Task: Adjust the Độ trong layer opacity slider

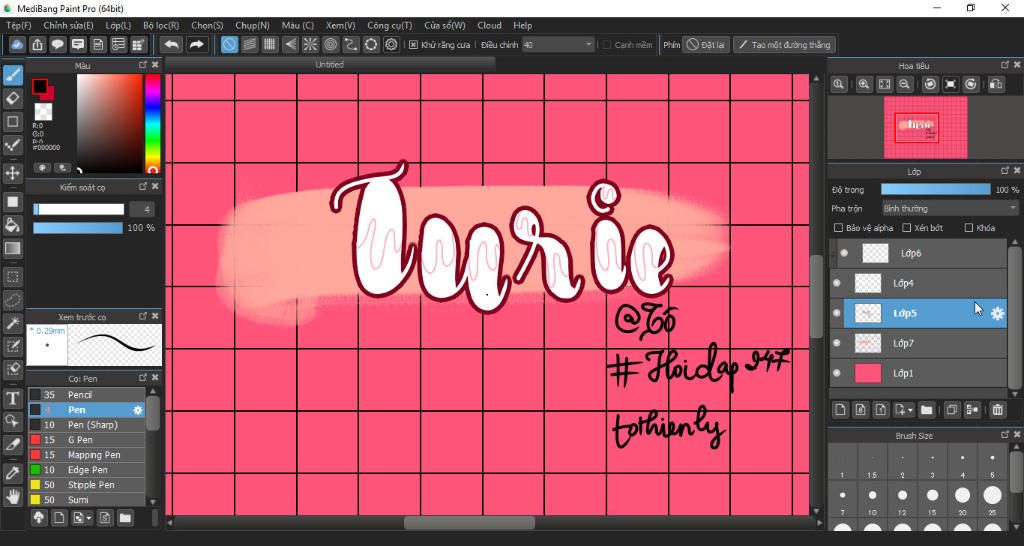Action: coord(935,189)
